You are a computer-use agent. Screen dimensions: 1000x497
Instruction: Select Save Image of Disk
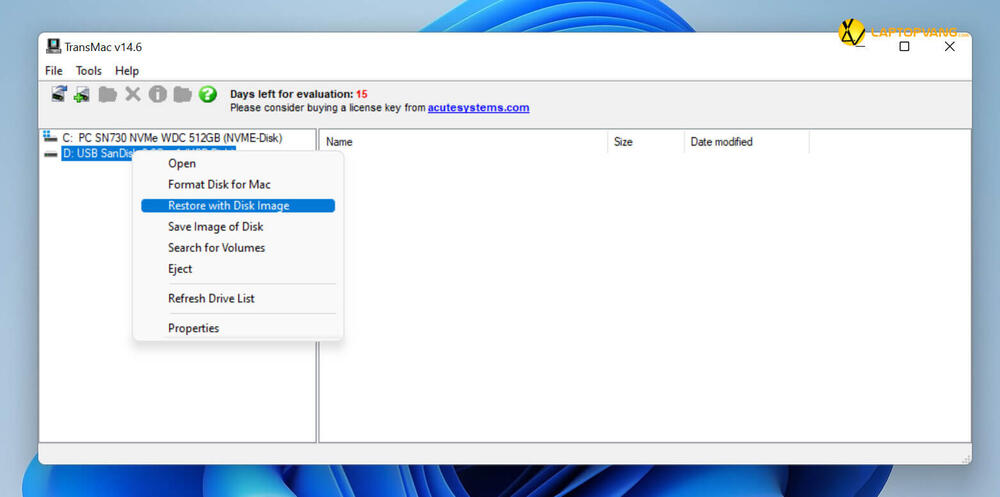[x=238, y=226]
